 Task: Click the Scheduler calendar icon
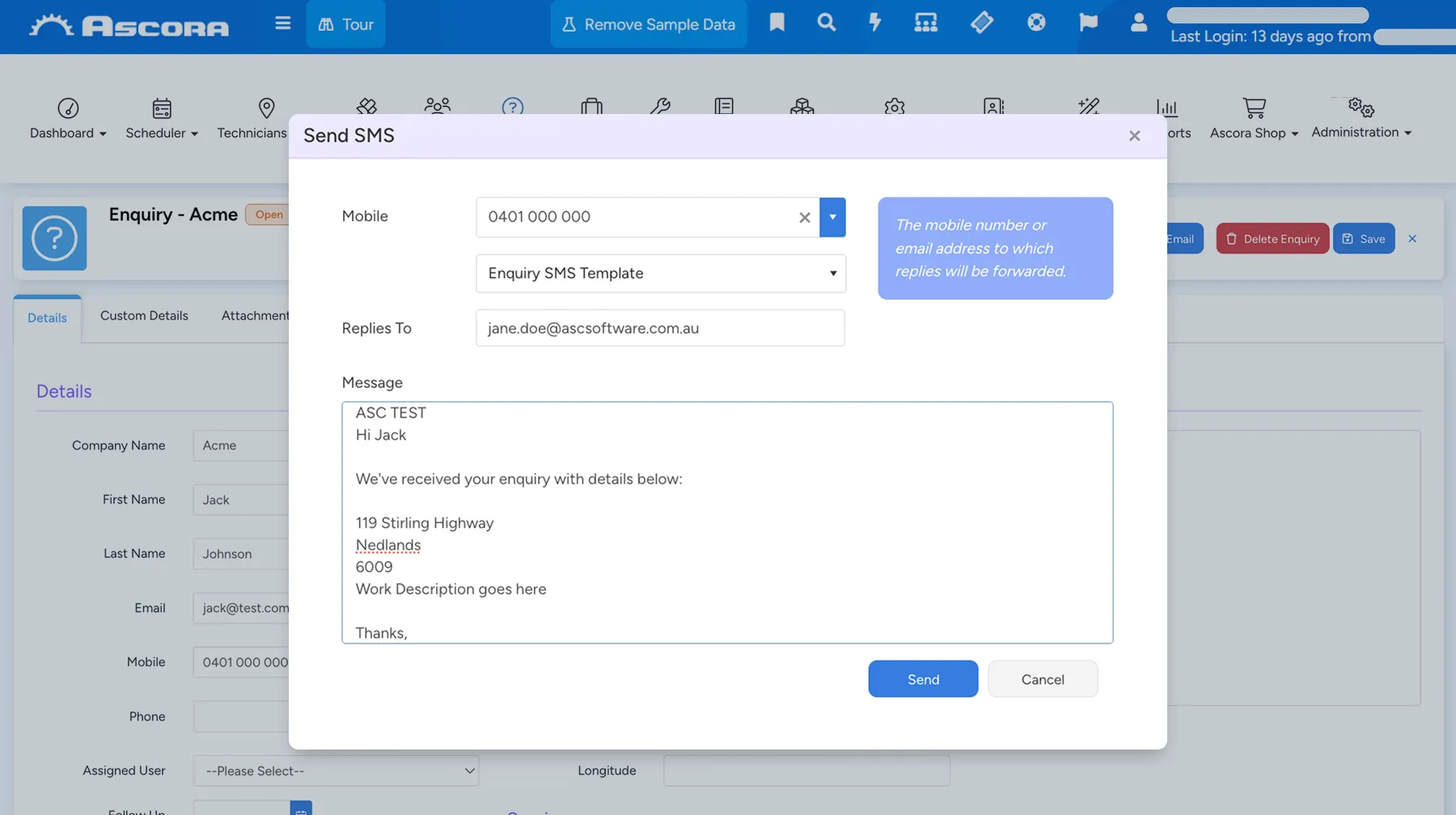(162, 108)
